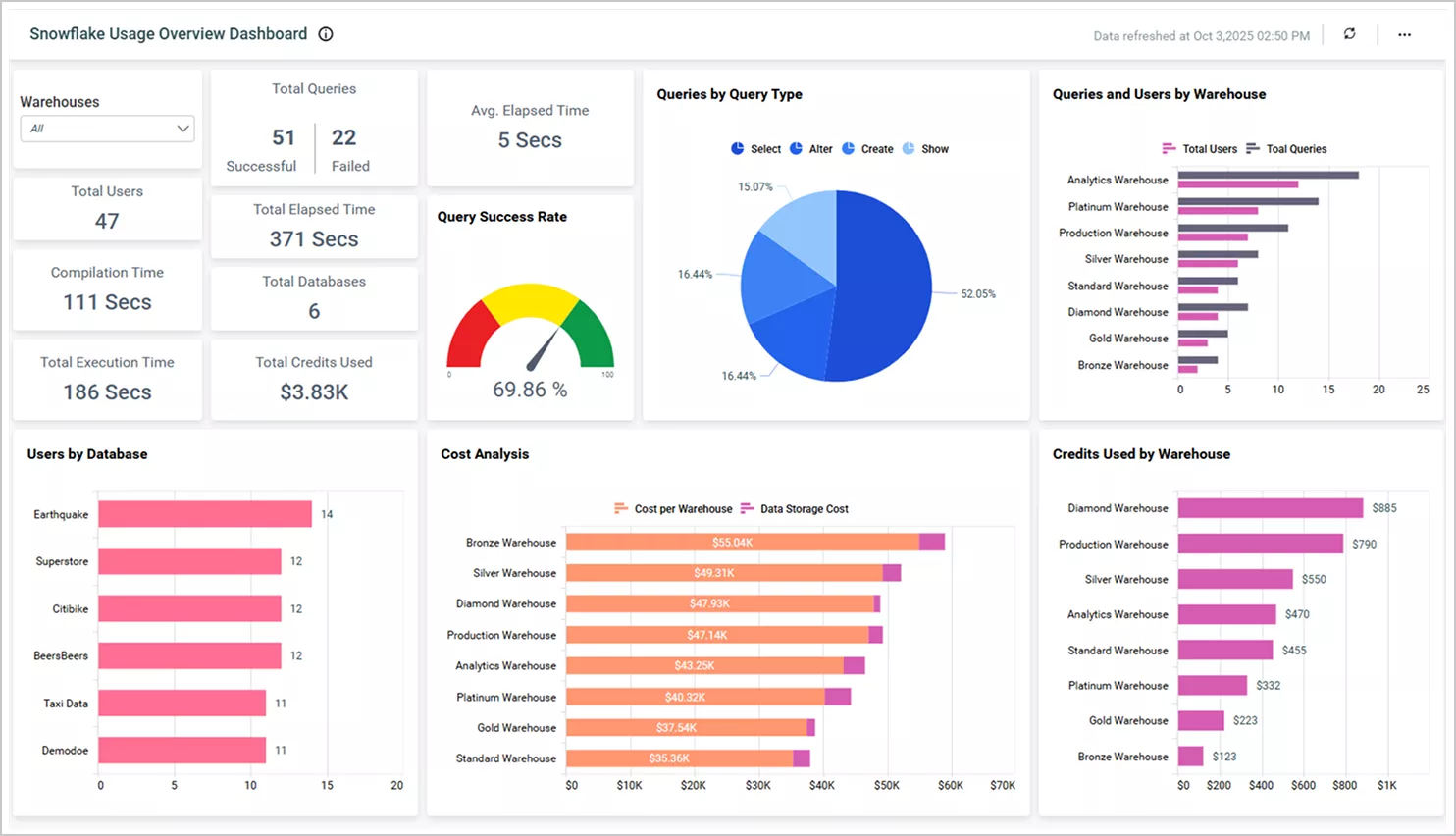Click the info icon next to dashboard title

(325, 33)
